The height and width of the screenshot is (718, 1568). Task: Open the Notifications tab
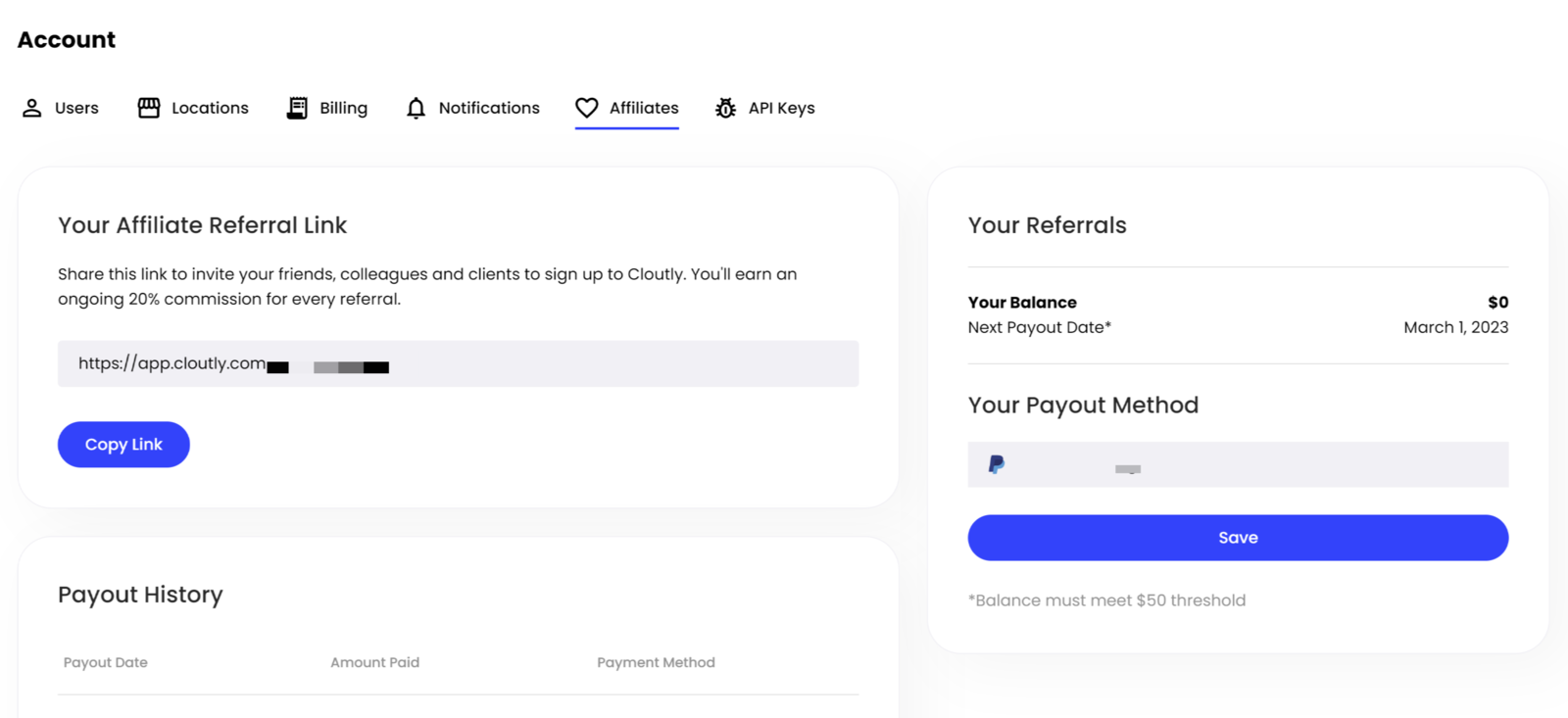489,108
